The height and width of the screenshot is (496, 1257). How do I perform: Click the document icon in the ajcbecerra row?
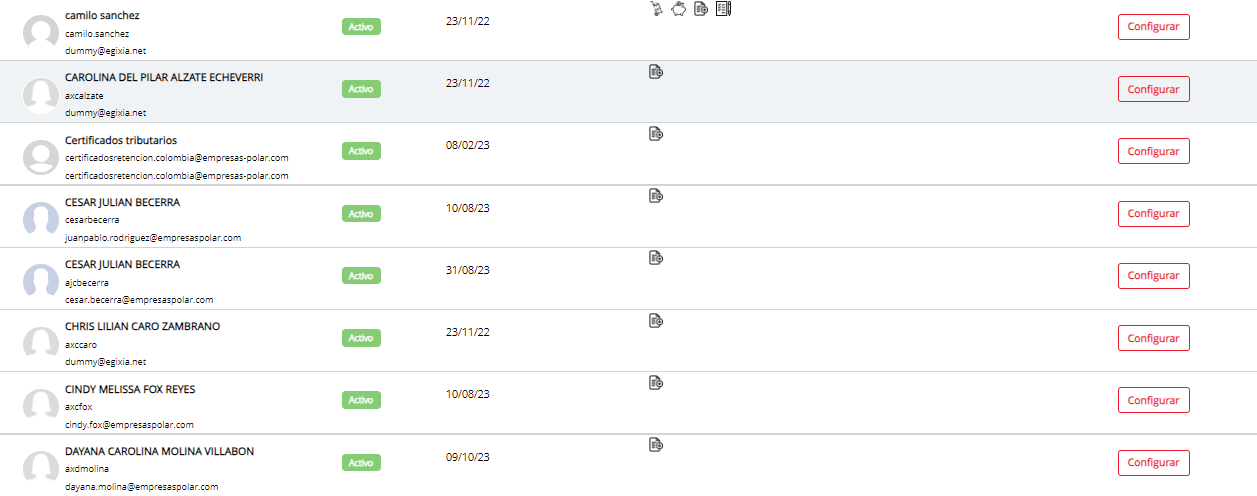656,258
